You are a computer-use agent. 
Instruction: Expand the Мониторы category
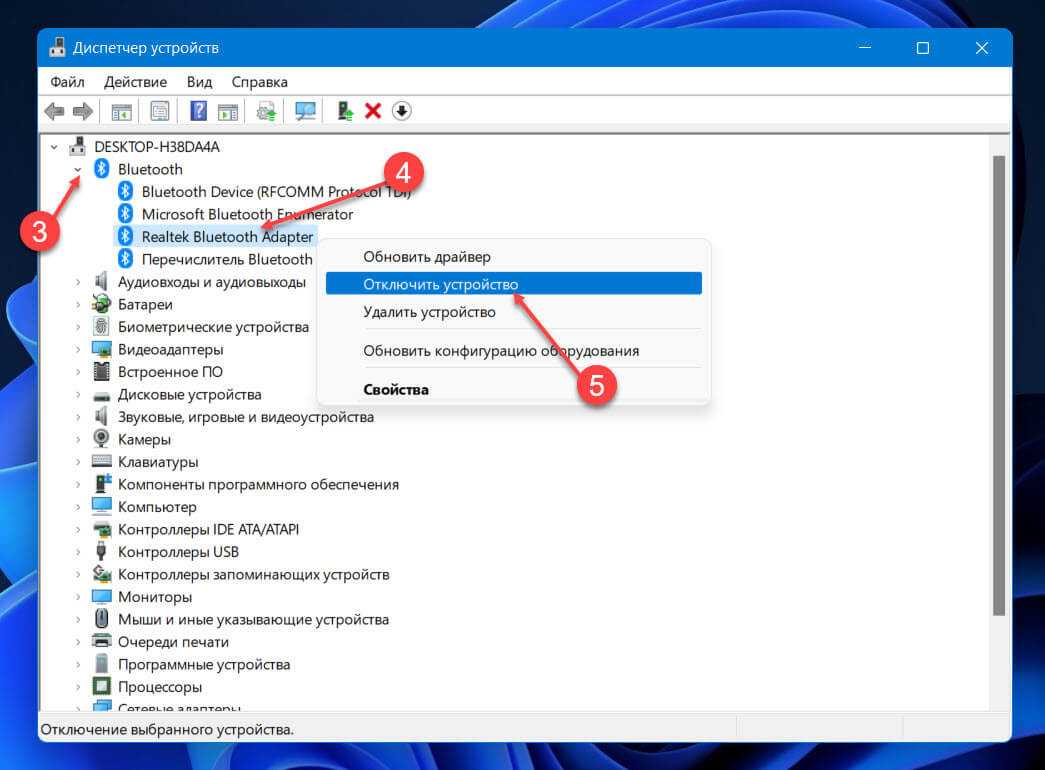coord(78,597)
